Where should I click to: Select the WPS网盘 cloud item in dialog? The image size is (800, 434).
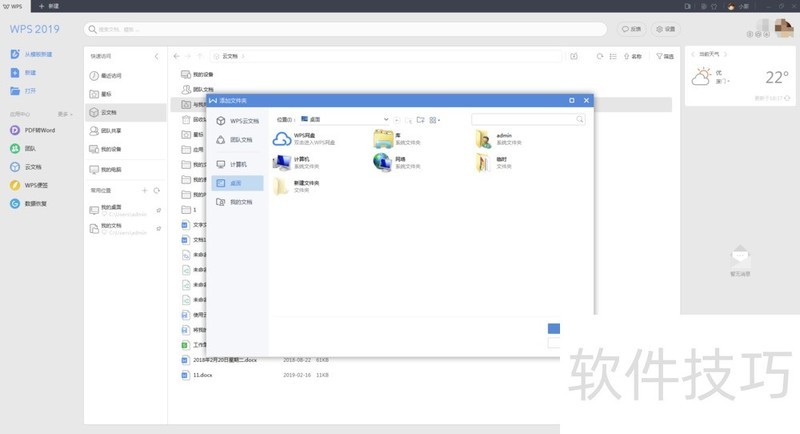[x=303, y=139]
